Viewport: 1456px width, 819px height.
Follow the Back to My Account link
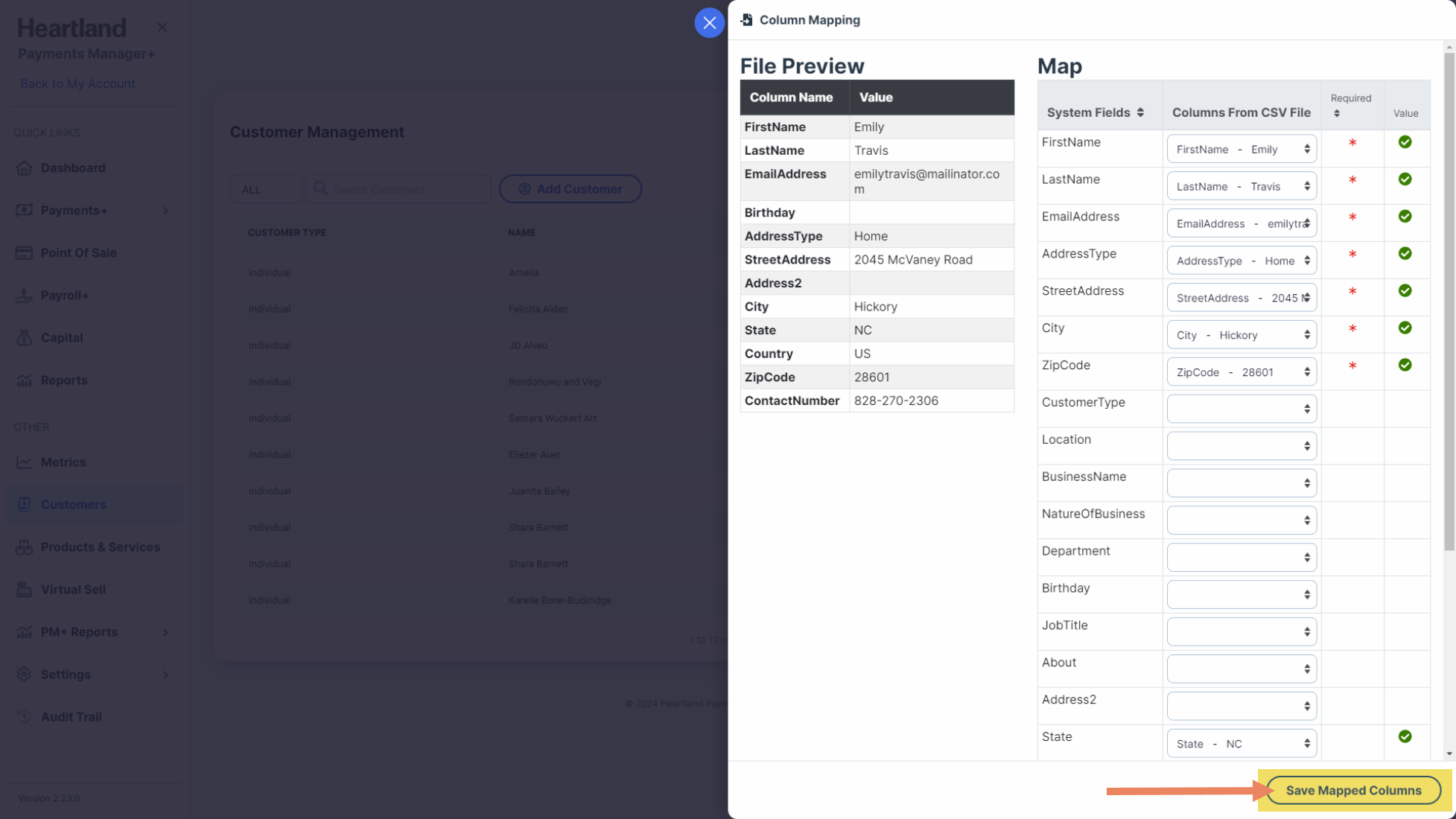point(77,83)
